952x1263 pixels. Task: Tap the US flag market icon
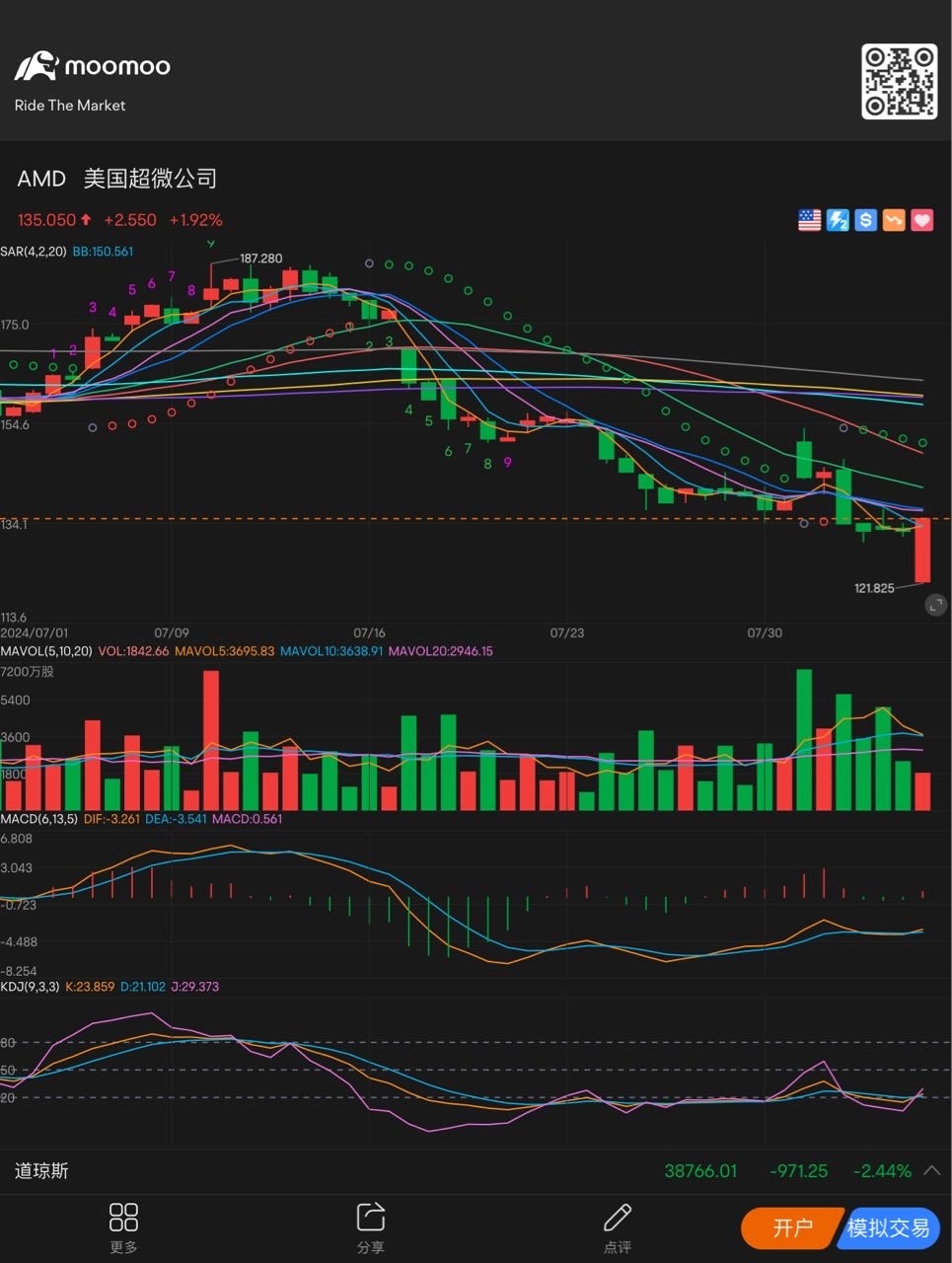click(x=809, y=220)
